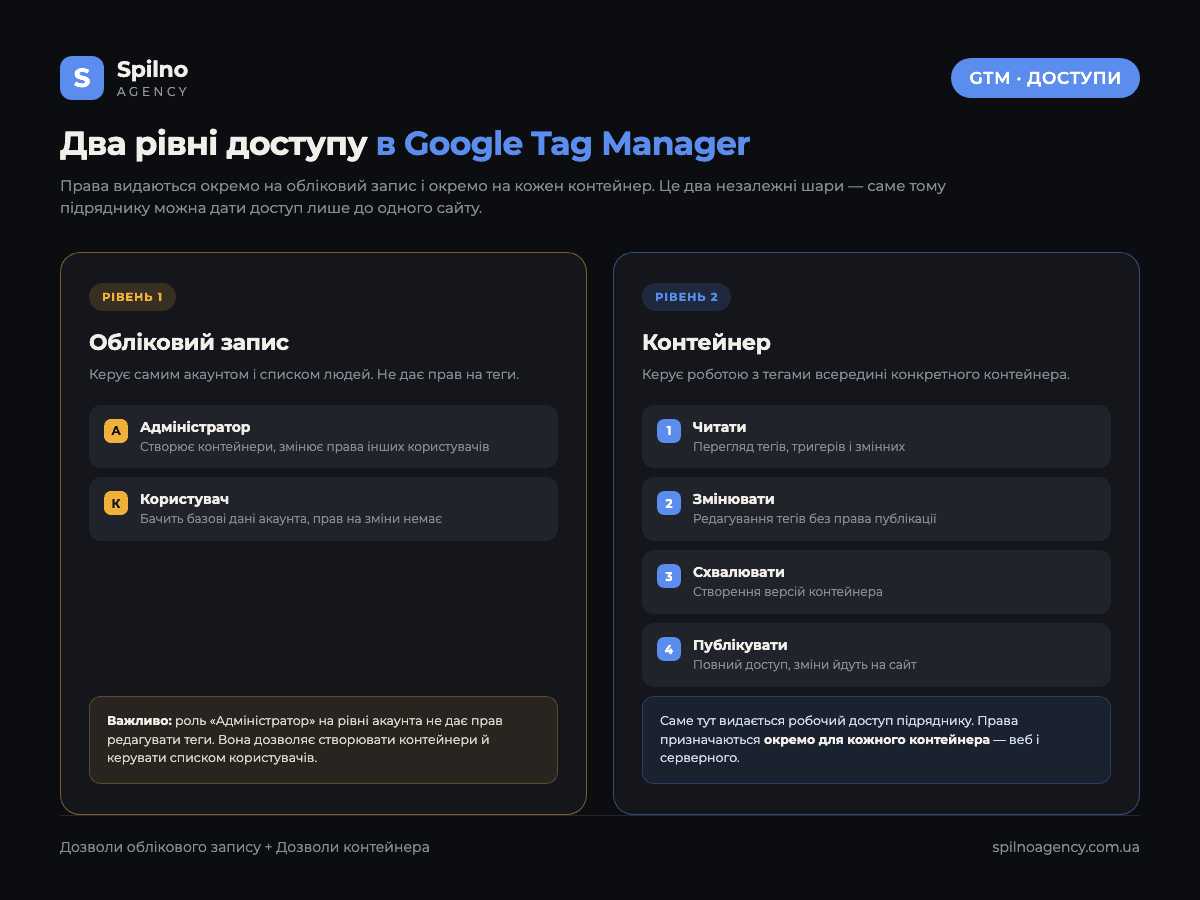Select the РІВЕНЬ 2 label pill
The image size is (1200, 900).
tap(686, 297)
